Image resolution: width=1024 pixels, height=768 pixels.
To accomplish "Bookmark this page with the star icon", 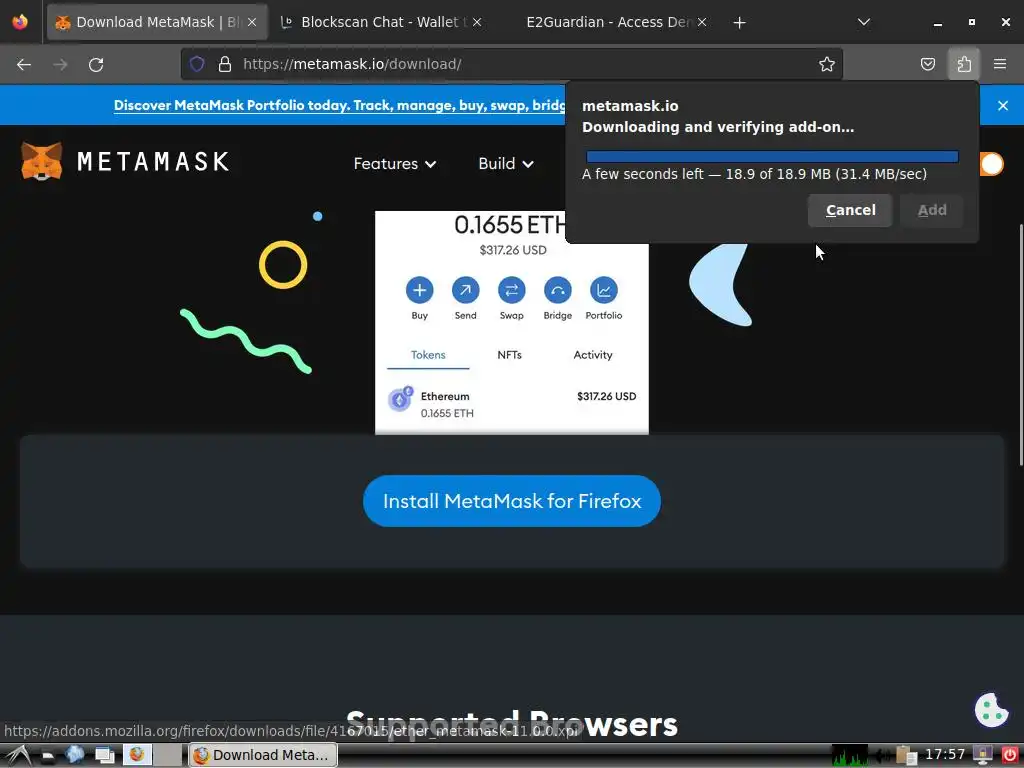I will point(827,64).
